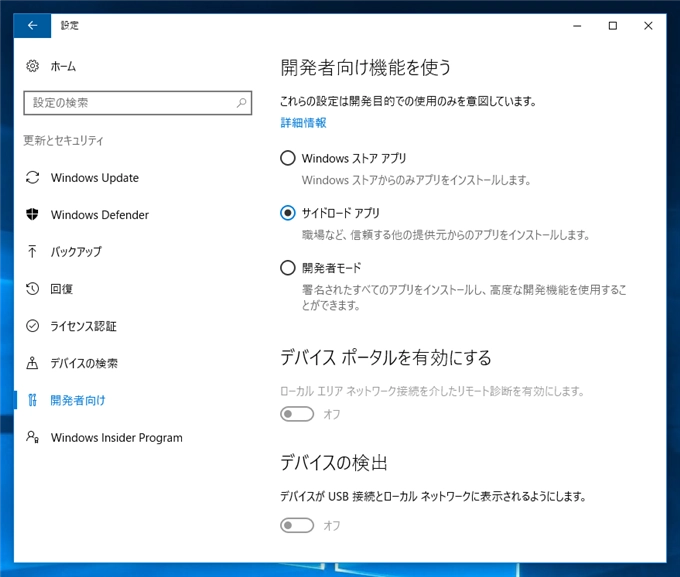680x577 pixels.
Task: Click the 開発者向け機能を使う heading
Action: click(x=366, y=68)
